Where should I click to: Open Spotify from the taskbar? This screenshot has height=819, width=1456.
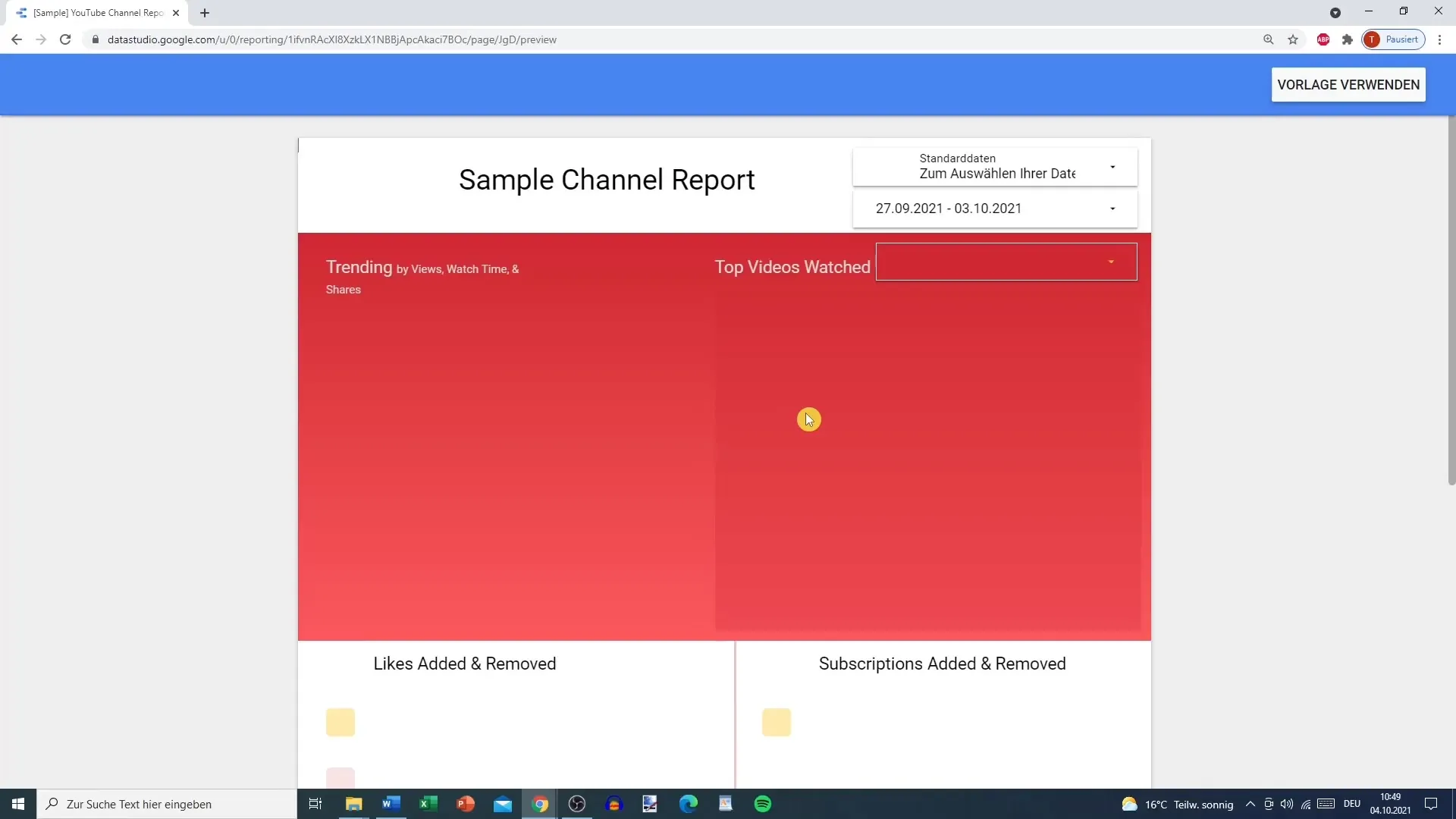(763, 804)
